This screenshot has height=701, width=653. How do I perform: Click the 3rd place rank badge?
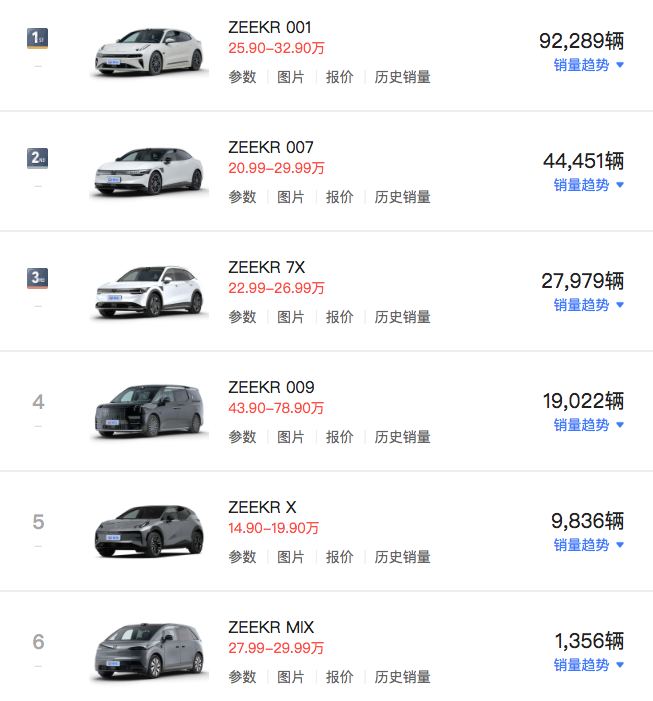38,278
